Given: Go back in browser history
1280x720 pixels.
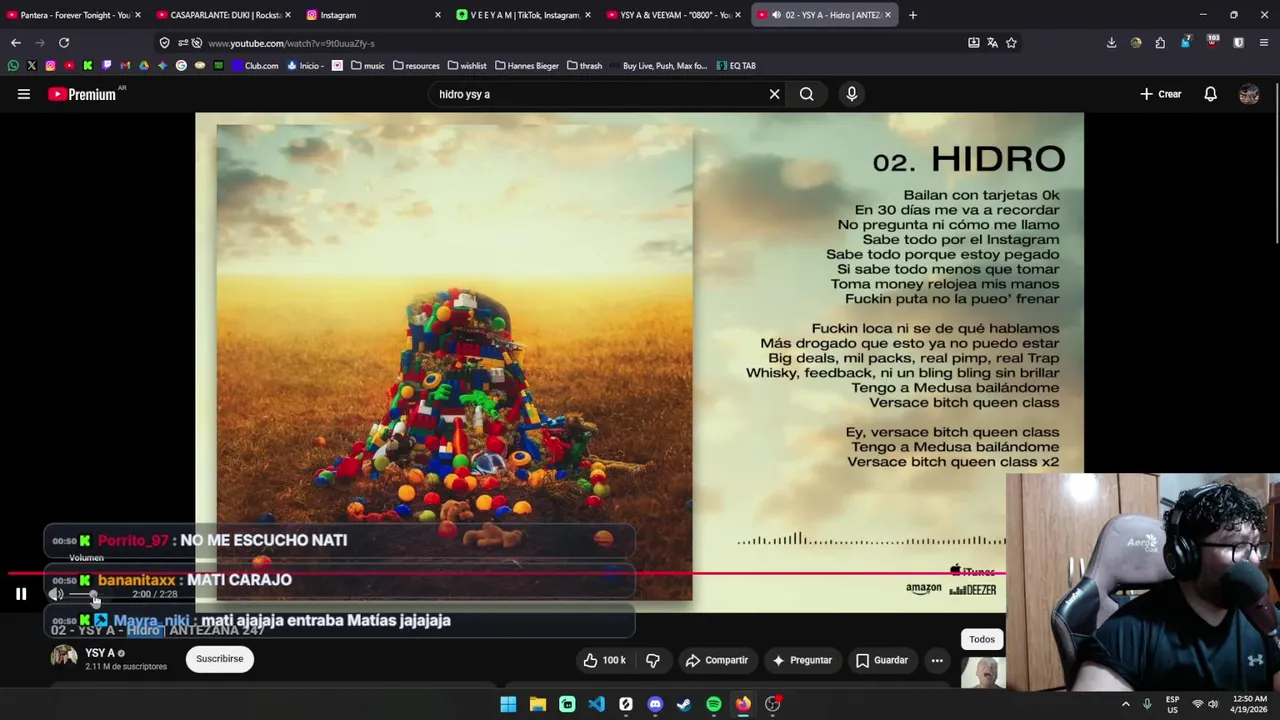Looking at the screenshot, I should pyautogui.click(x=16, y=43).
